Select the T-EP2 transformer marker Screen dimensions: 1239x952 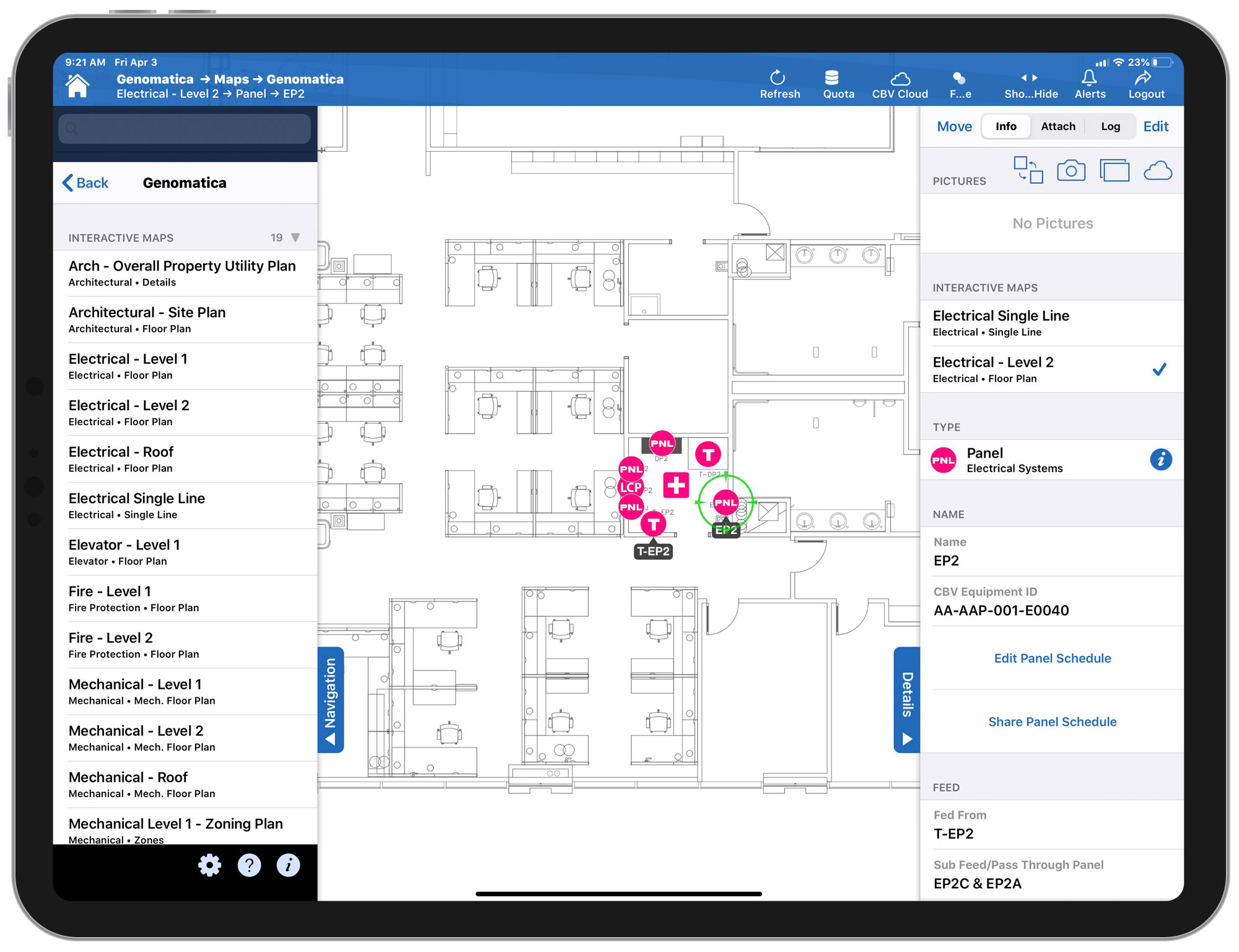click(x=652, y=525)
